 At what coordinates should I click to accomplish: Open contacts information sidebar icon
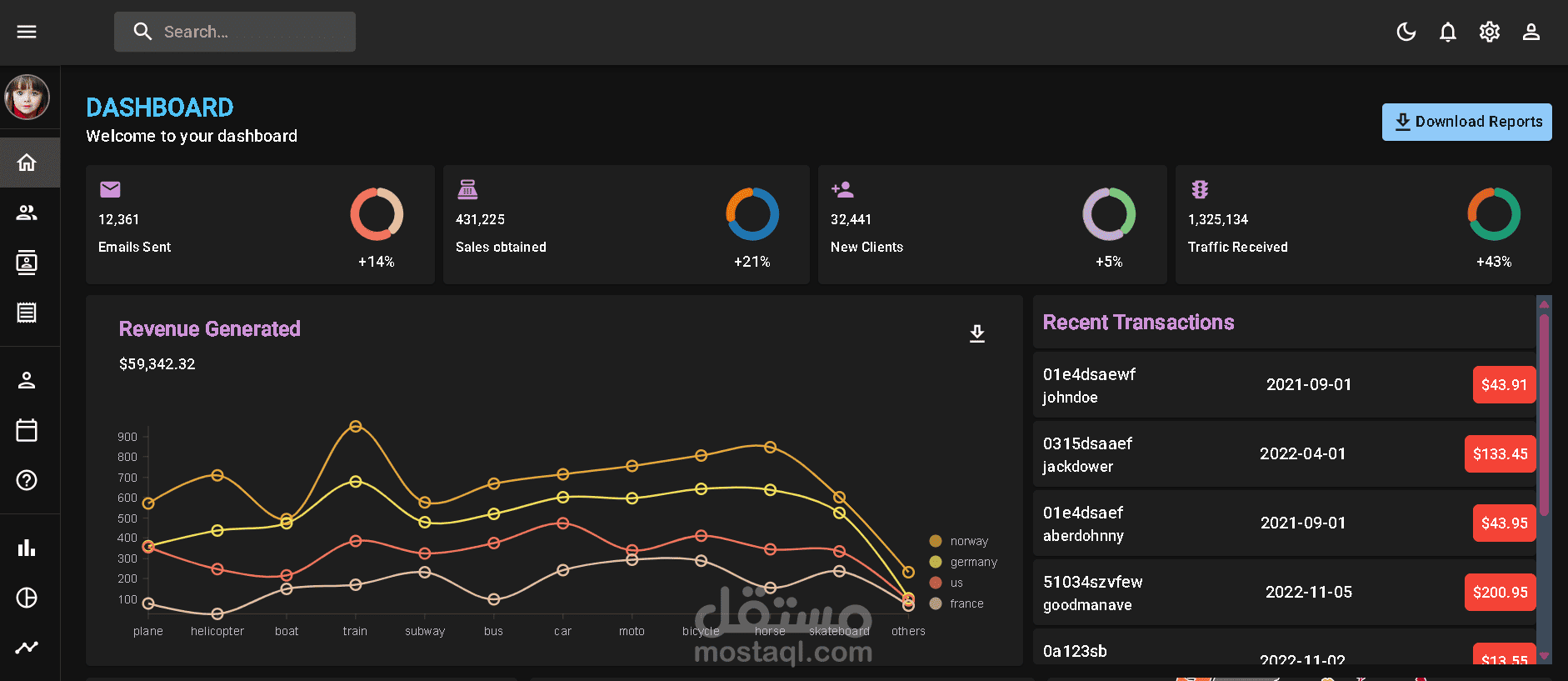coord(27,263)
